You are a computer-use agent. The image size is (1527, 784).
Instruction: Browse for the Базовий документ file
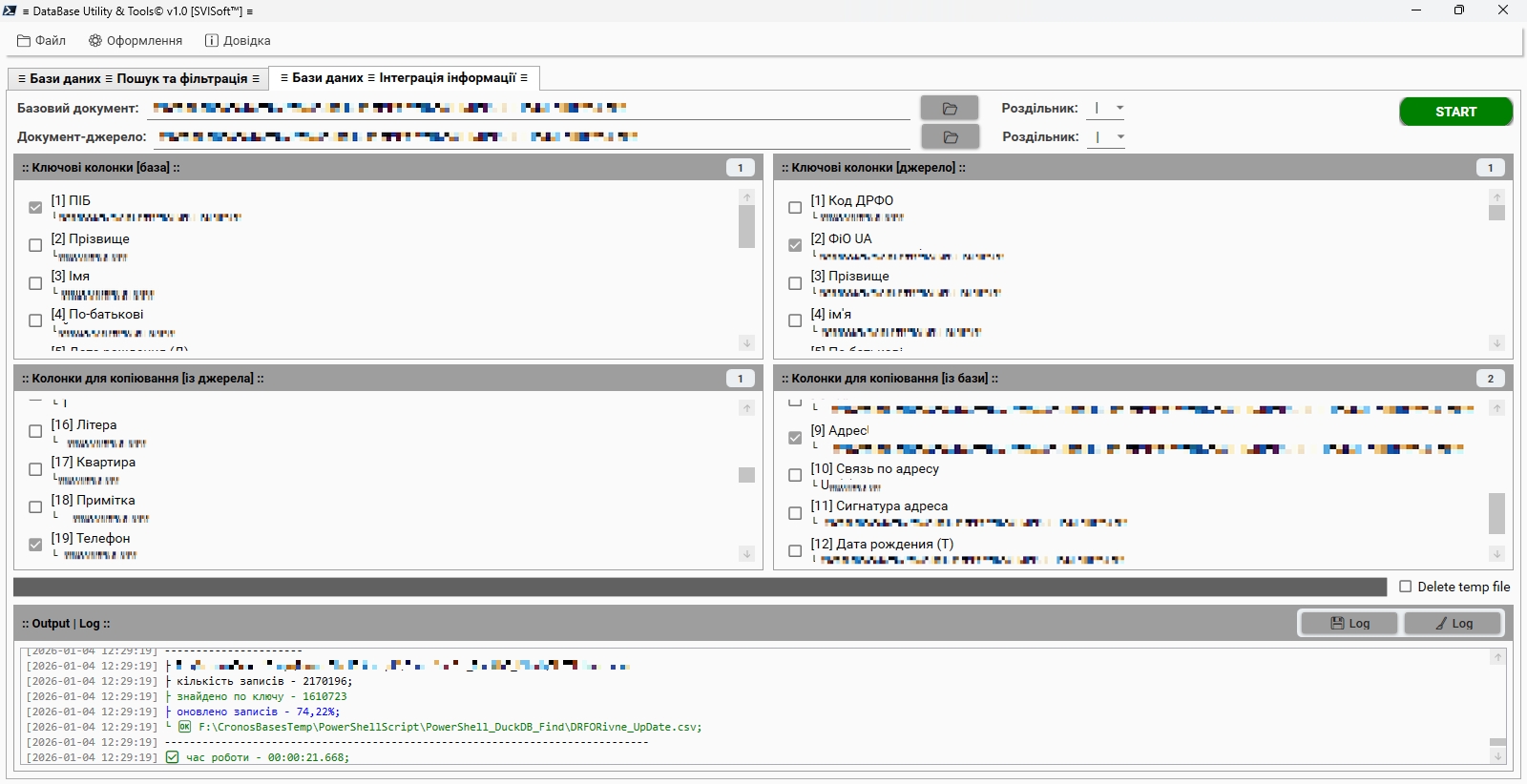[950, 108]
